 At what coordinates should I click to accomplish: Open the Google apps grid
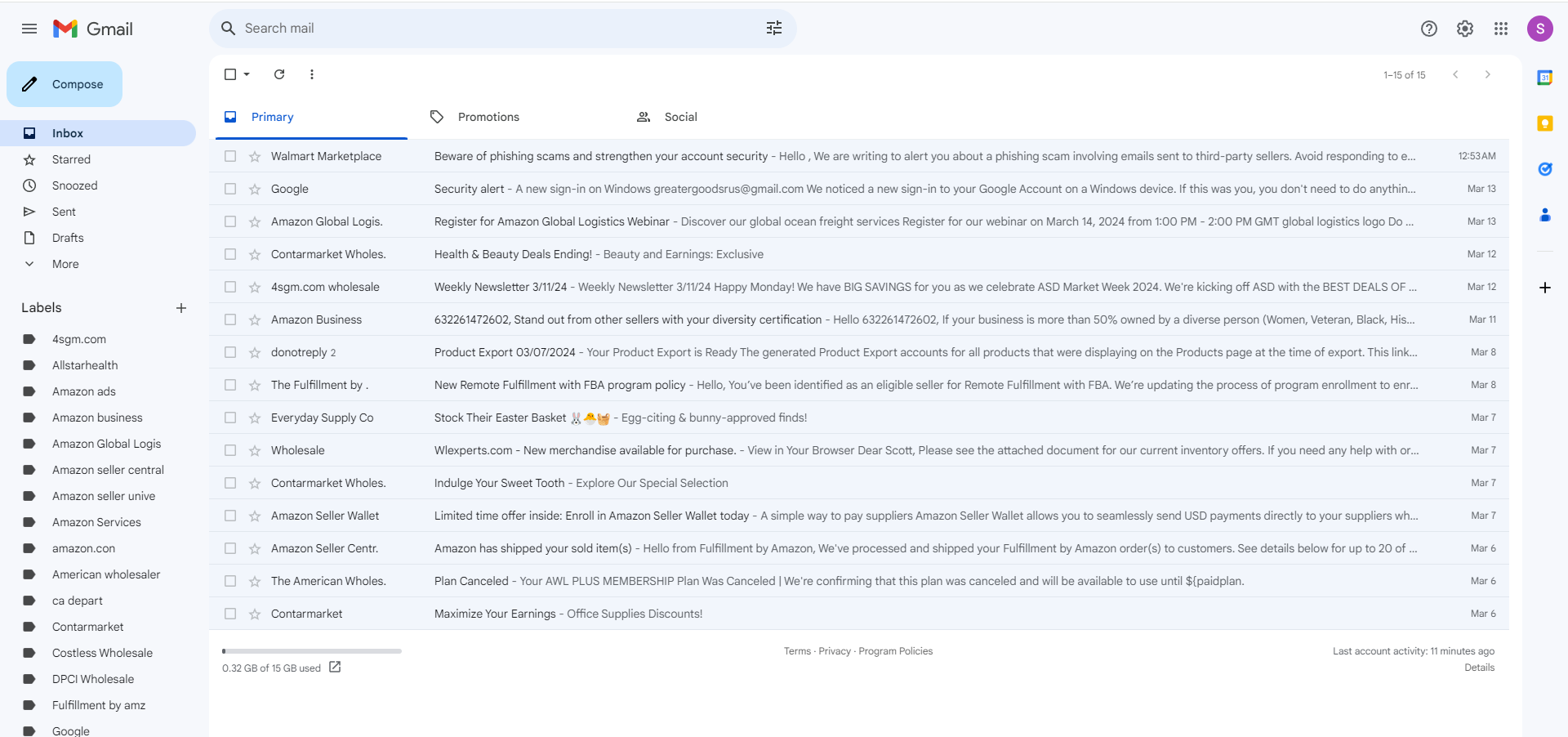1501,29
